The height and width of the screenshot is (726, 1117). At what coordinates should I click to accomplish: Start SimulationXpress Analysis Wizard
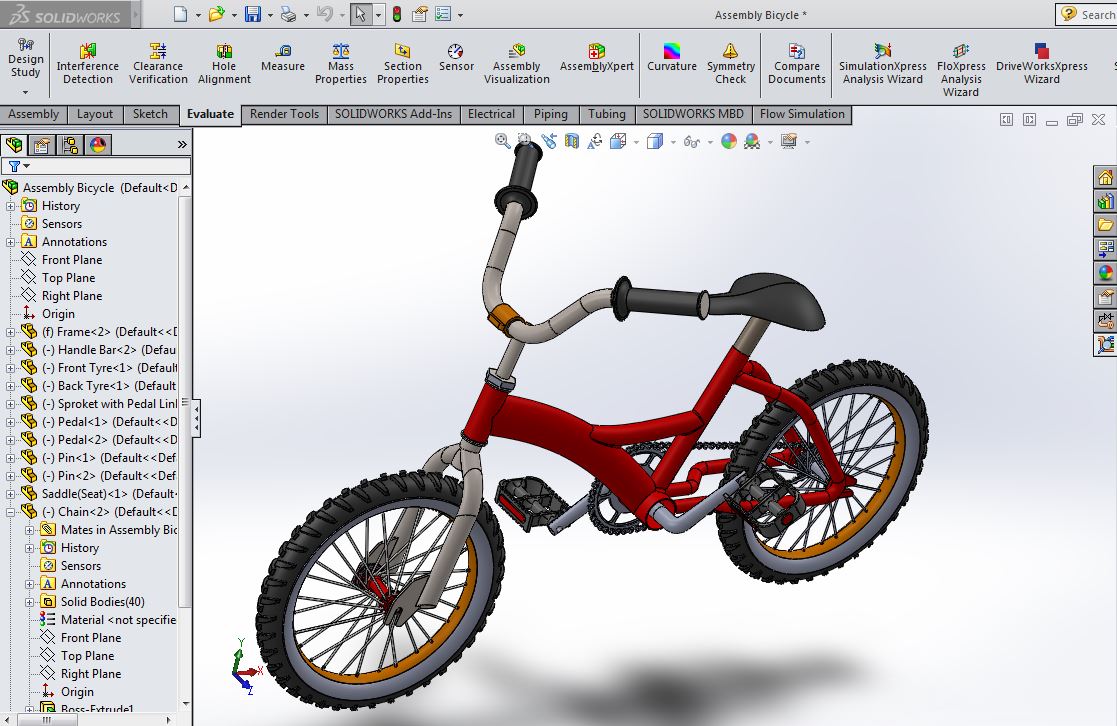pos(883,63)
